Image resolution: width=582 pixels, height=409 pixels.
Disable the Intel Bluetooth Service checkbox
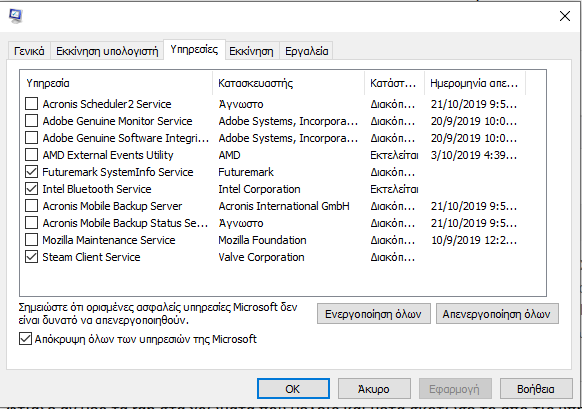[32, 189]
